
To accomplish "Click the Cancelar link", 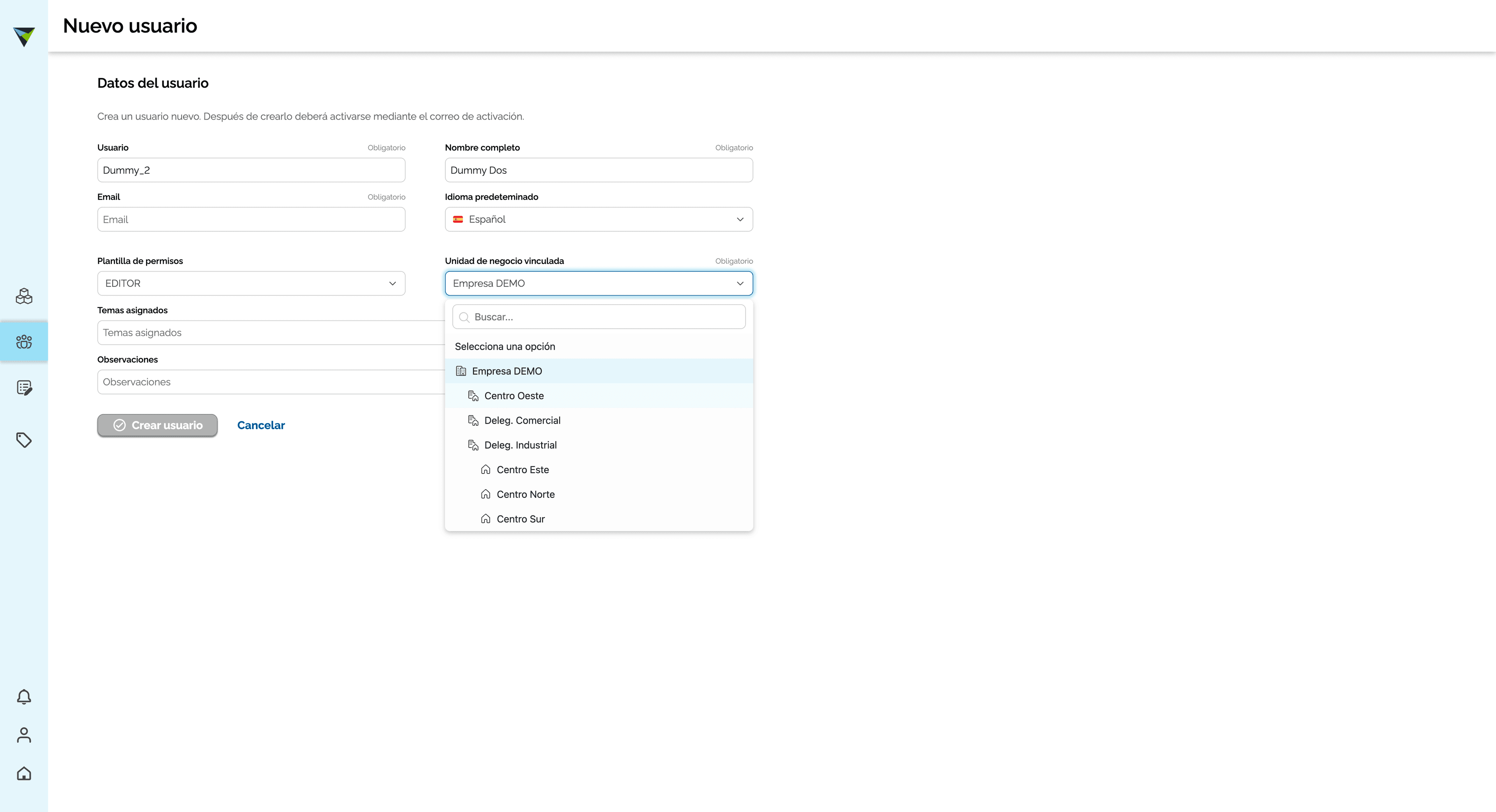I will 261,425.
